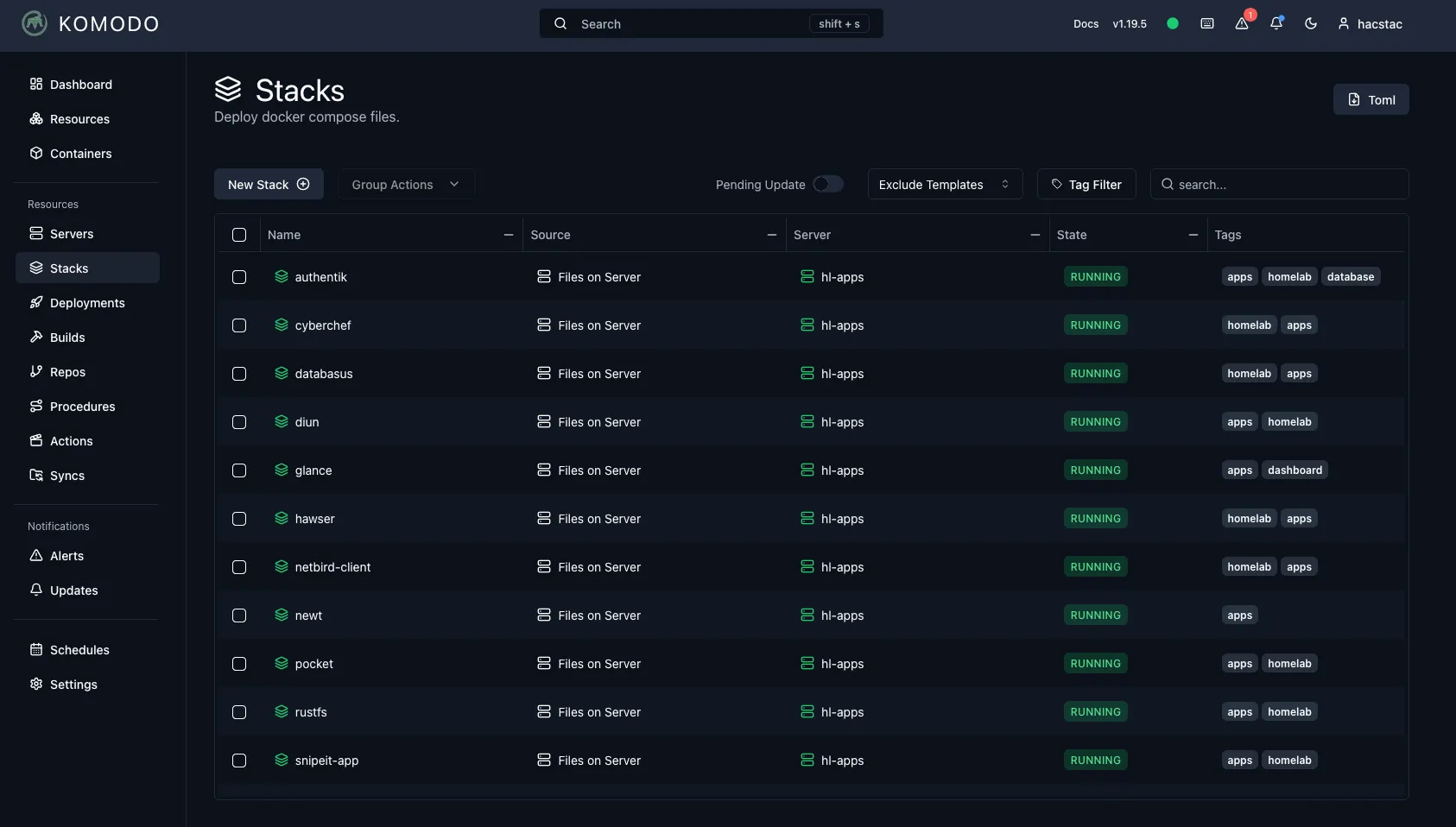Open the Exclude Templates selector
This screenshot has height=827, width=1456.
(x=945, y=184)
